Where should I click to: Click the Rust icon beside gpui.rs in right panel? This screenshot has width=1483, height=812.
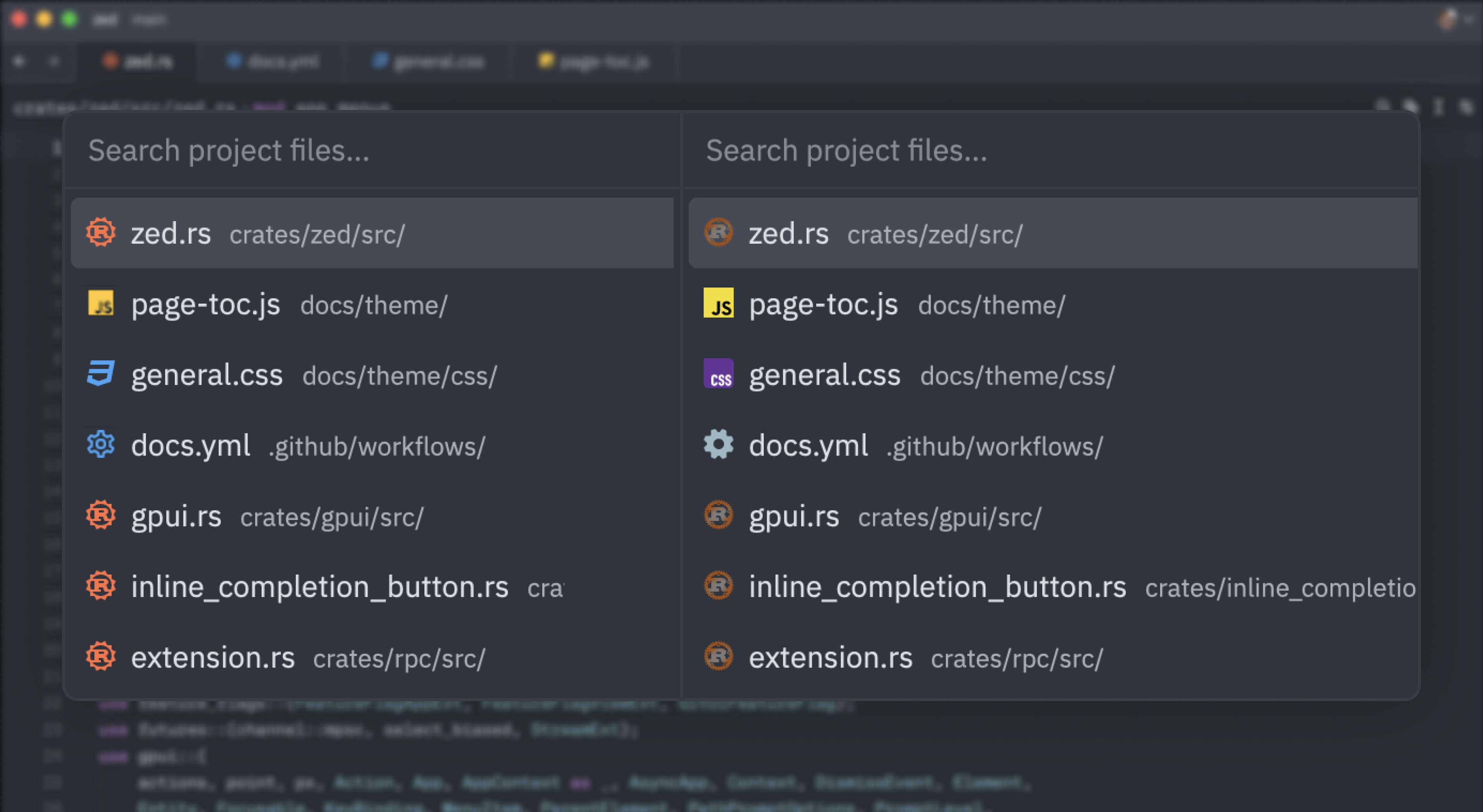pos(719,516)
